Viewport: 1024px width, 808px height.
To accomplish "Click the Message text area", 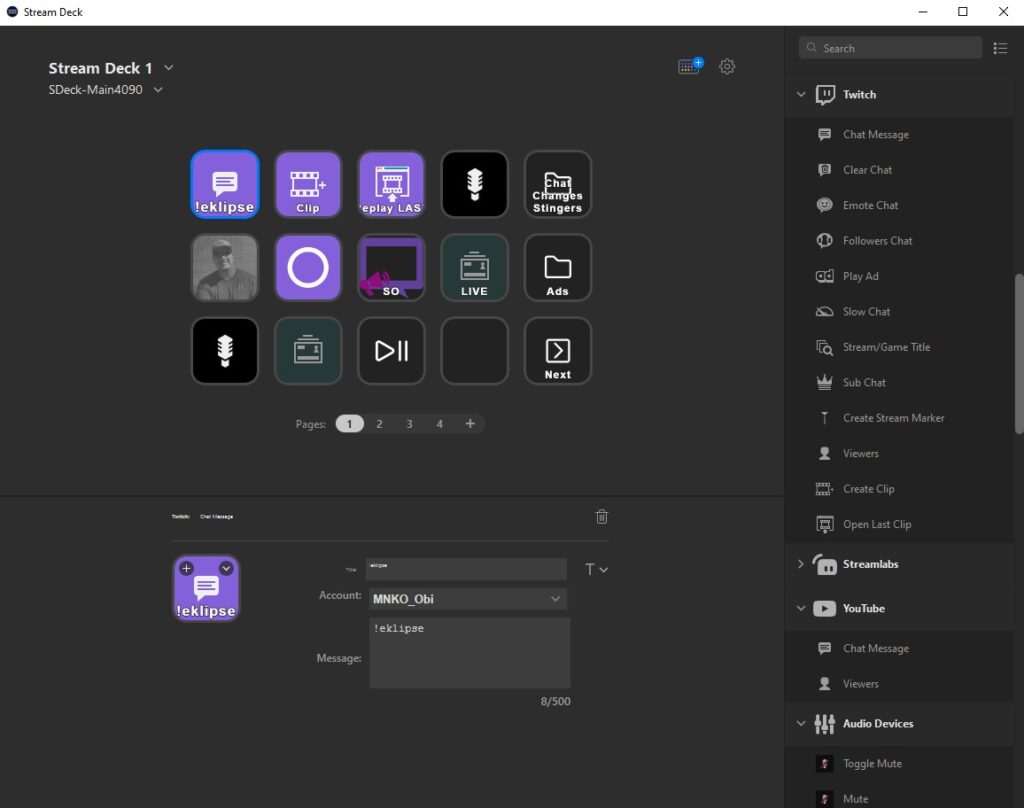I will [470, 653].
